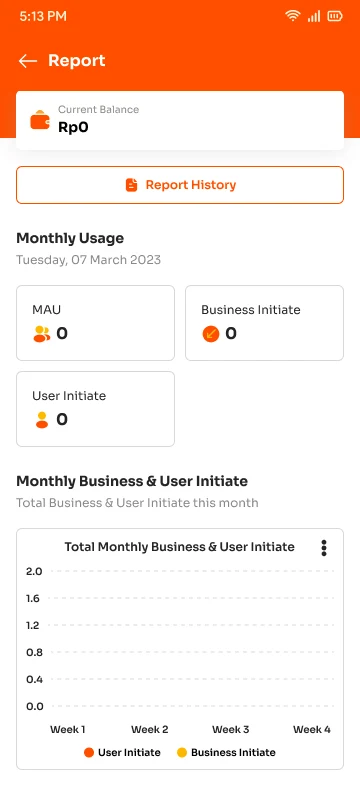This screenshot has width=360, height=800.
Task: Click the Monthly Business & User Initiate heading
Action: coord(132,481)
